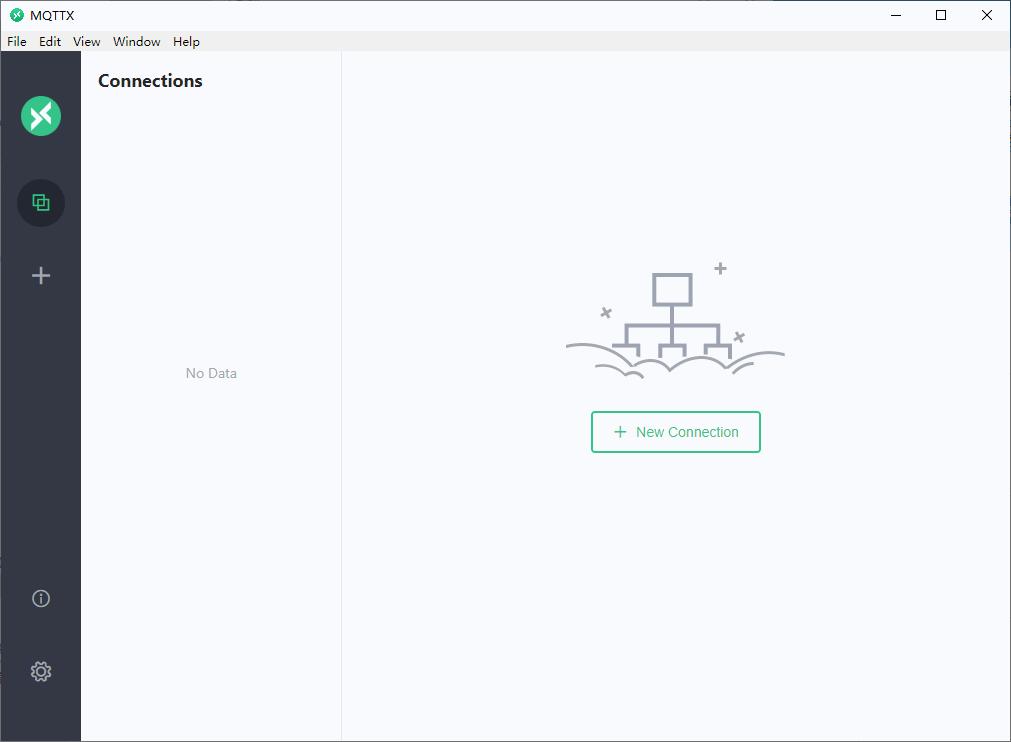Click the MQTTX app icon in title bar

pos(17,15)
